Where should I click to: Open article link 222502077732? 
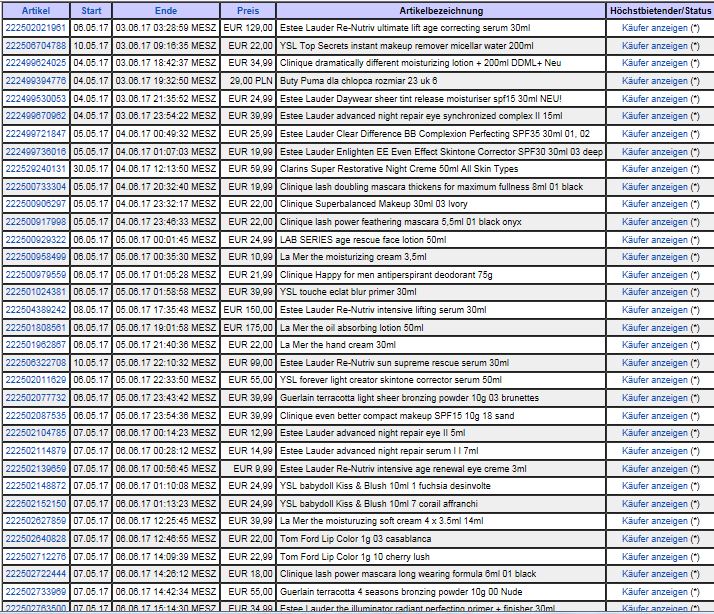pyautogui.click(x=36, y=398)
